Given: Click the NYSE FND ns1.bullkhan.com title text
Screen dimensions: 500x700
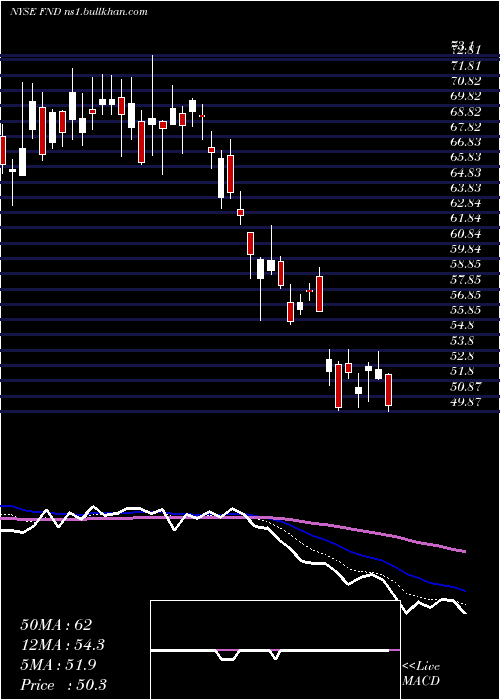Looking at the screenshot, I should 79,12.
